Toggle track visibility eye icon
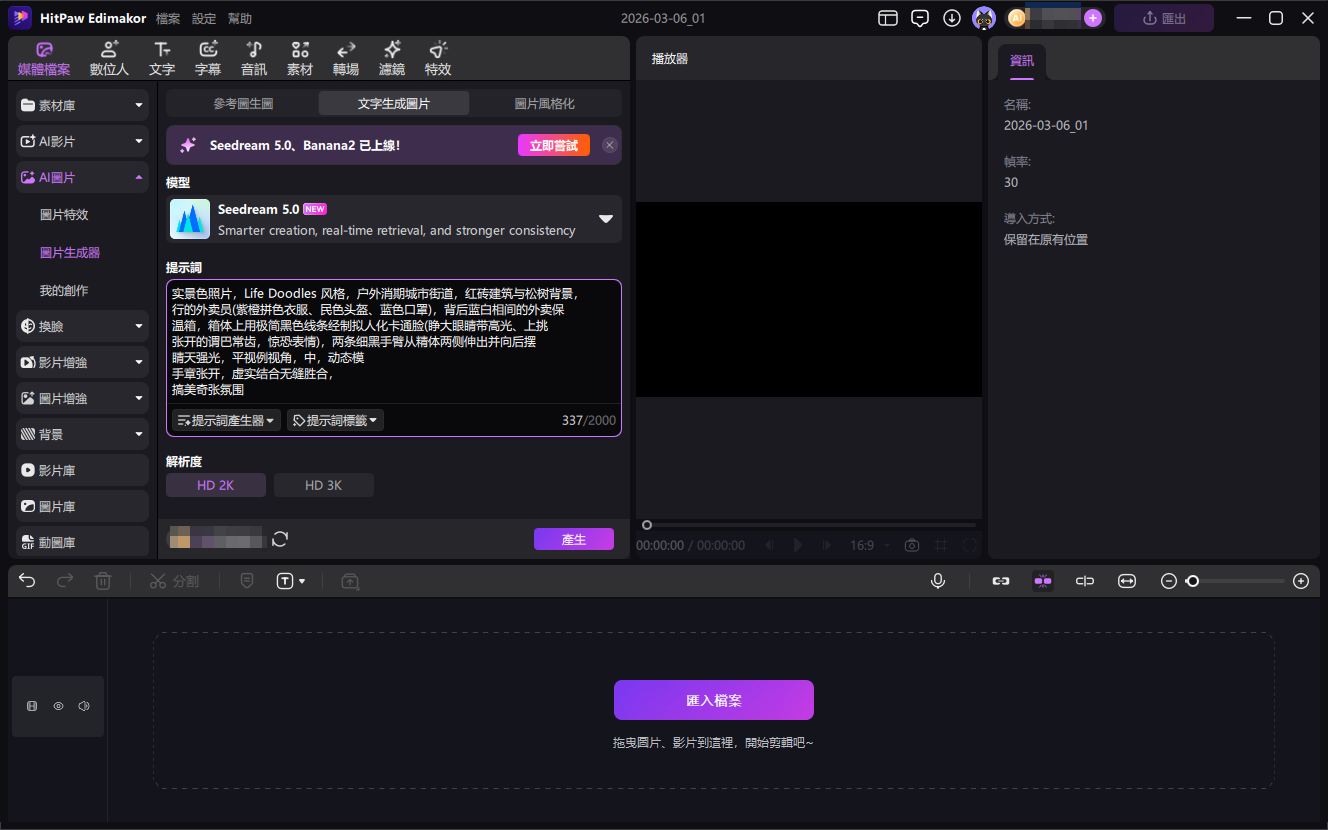1328x830 pixels. [58, 706]
